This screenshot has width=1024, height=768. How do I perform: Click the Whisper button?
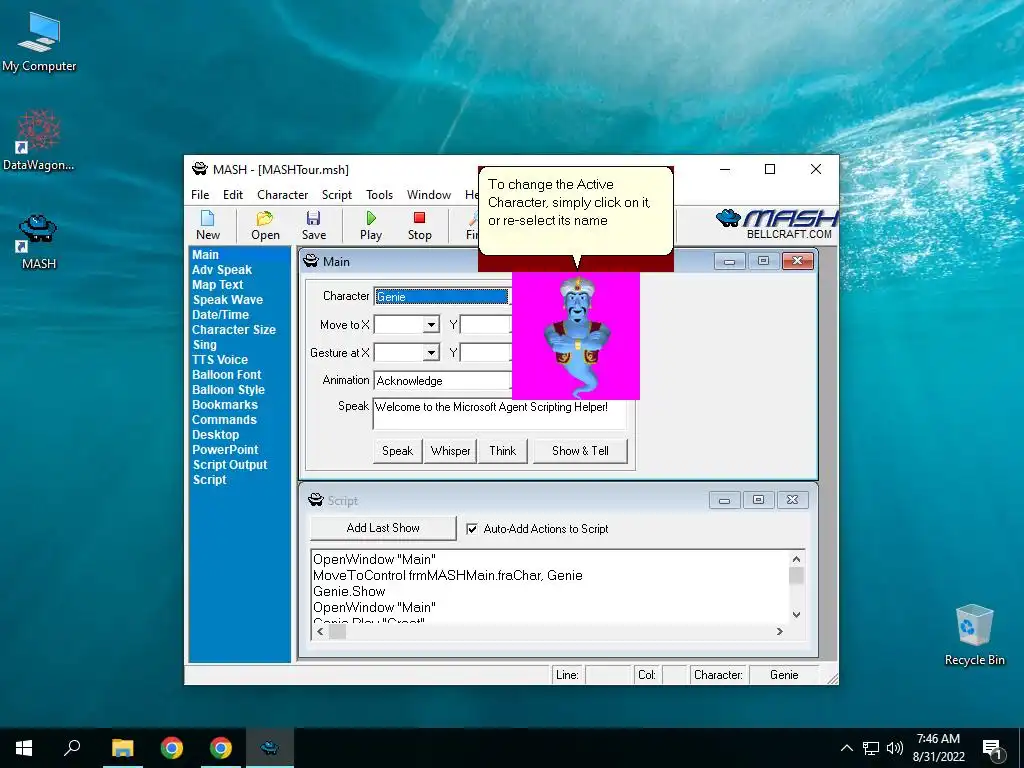[450, 451]
